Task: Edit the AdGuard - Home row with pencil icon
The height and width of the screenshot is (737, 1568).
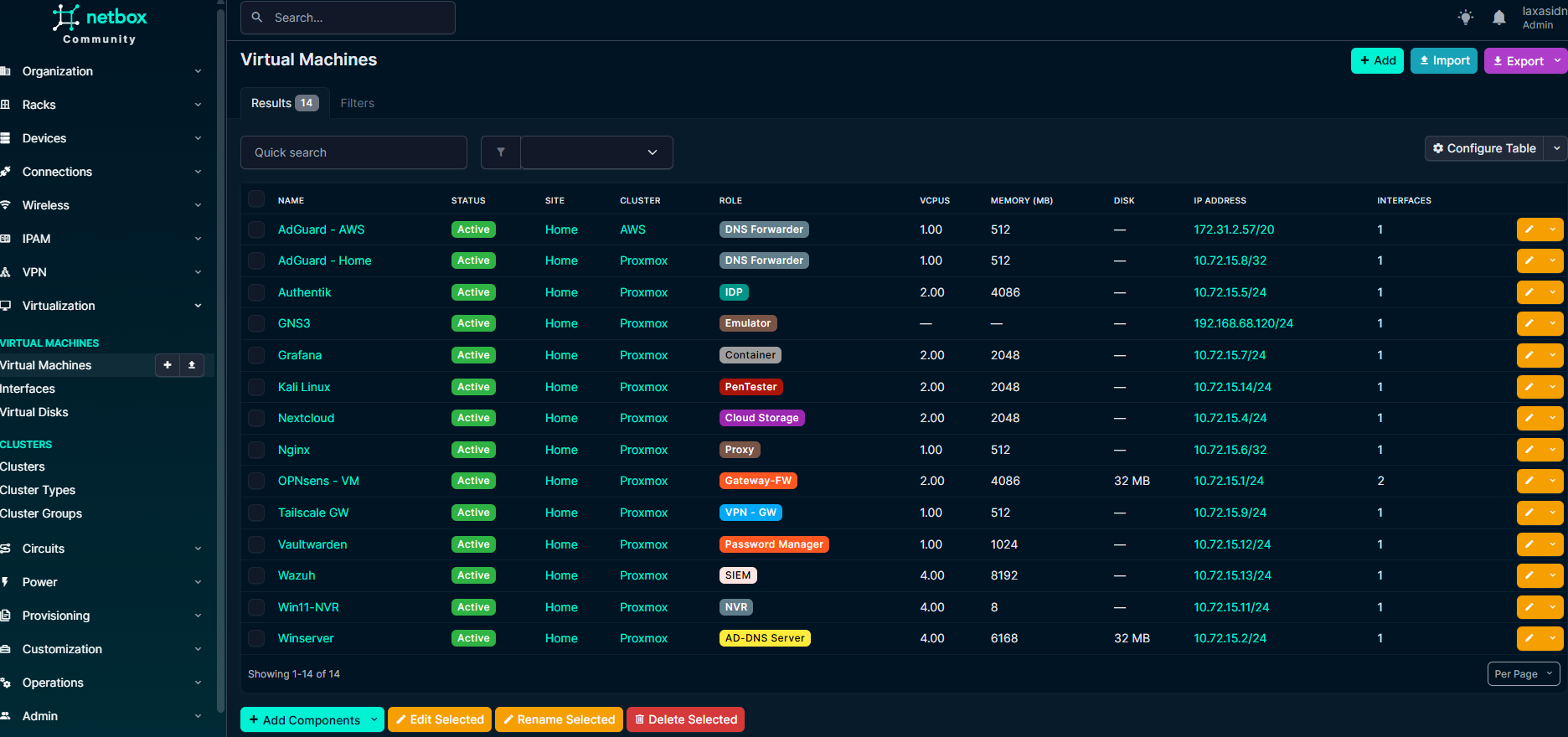Action: [x=1529, y=260]
